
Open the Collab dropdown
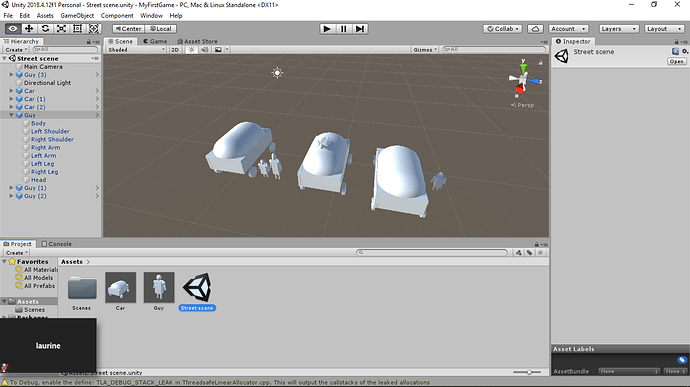pos(503,29)
